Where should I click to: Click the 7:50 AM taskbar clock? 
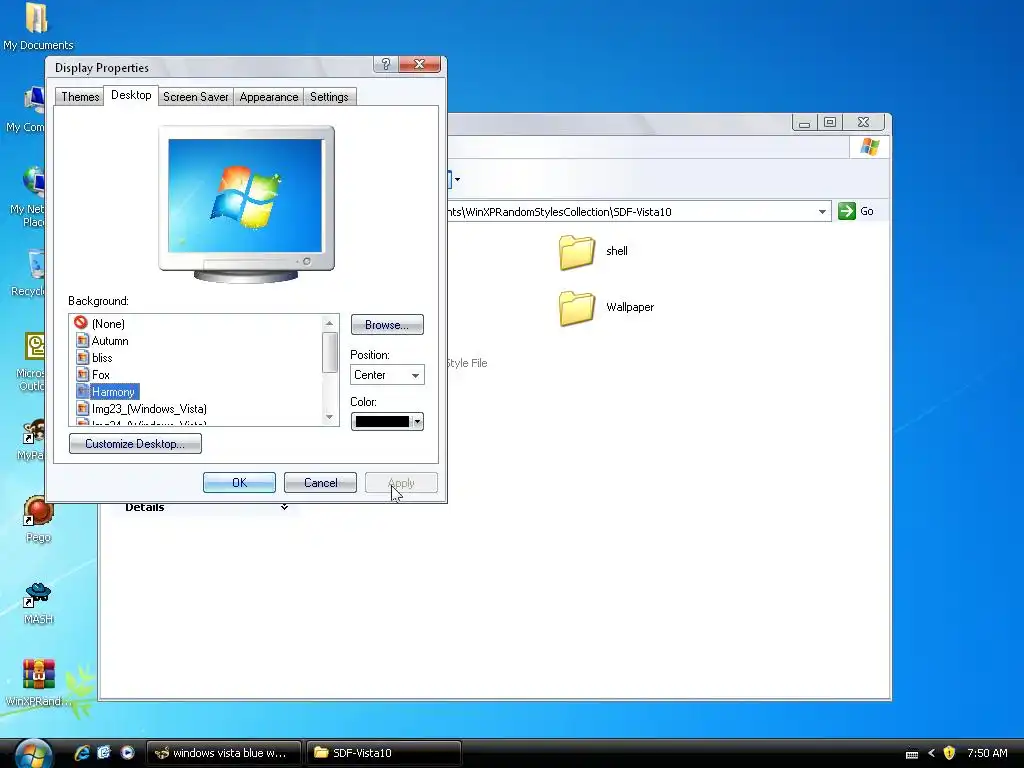pos(987,753)
